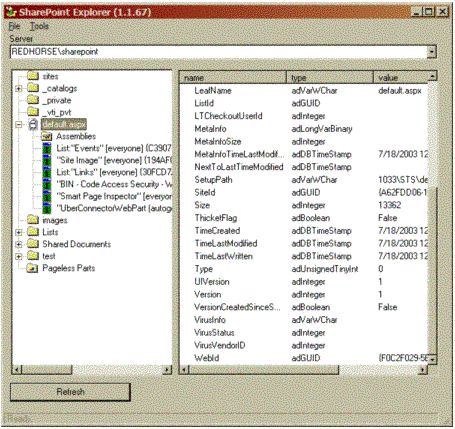Select the SetupPath property row
Viewport: 455px width, 429px height.
[304, 180]
